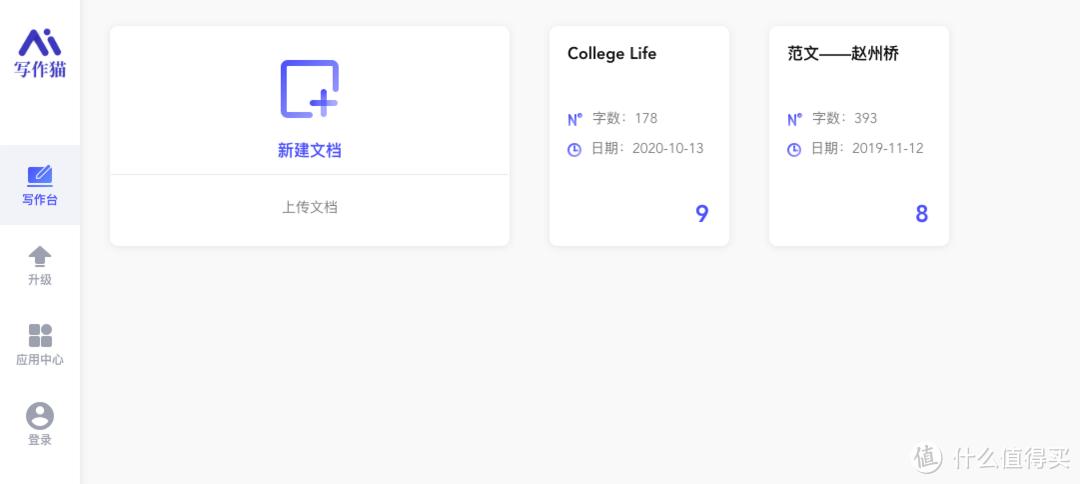Click the 2020-10-13 date text
The width and height of the screenshot is (1080, 484).
pyautogui.click(x=668, y=148)
